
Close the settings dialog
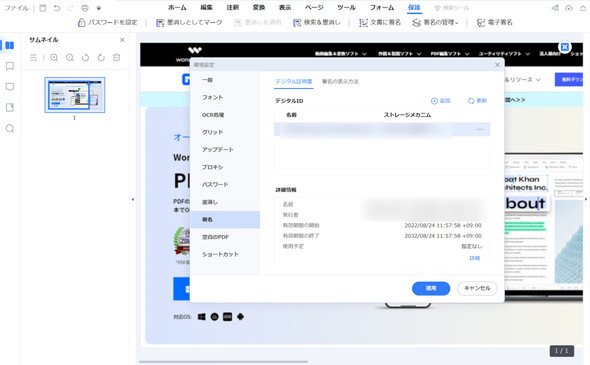pos(497,65)
